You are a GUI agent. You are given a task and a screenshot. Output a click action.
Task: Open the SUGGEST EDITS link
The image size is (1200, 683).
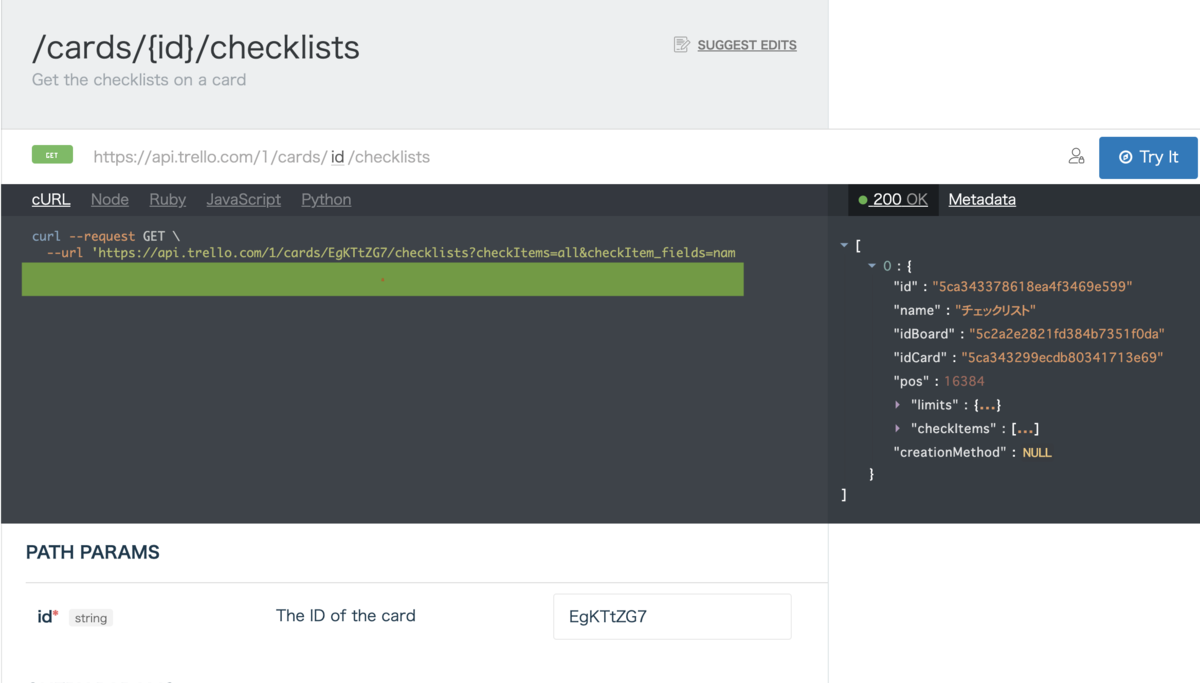click(747, 45)
